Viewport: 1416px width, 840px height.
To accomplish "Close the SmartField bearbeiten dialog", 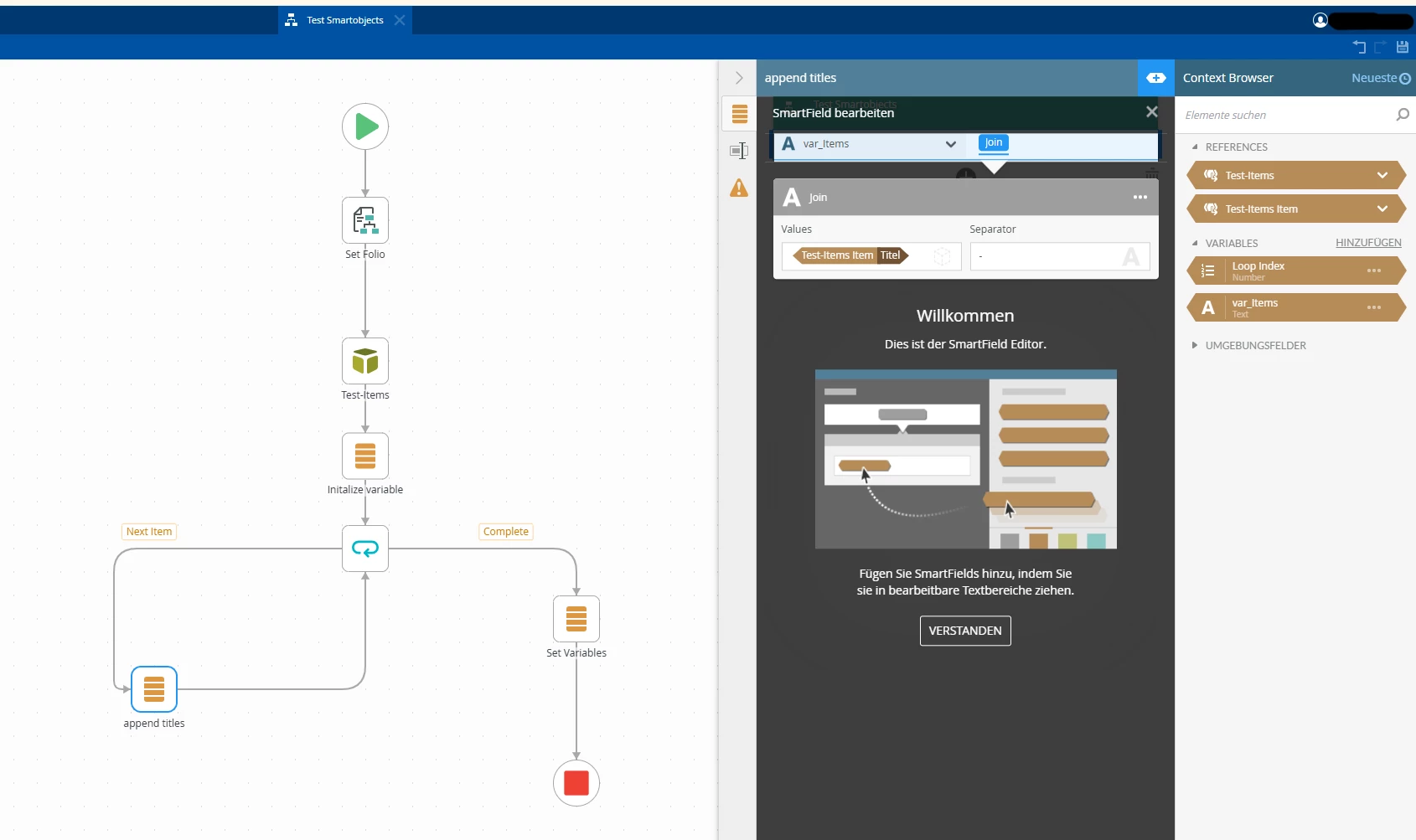I will point(1152,111).
